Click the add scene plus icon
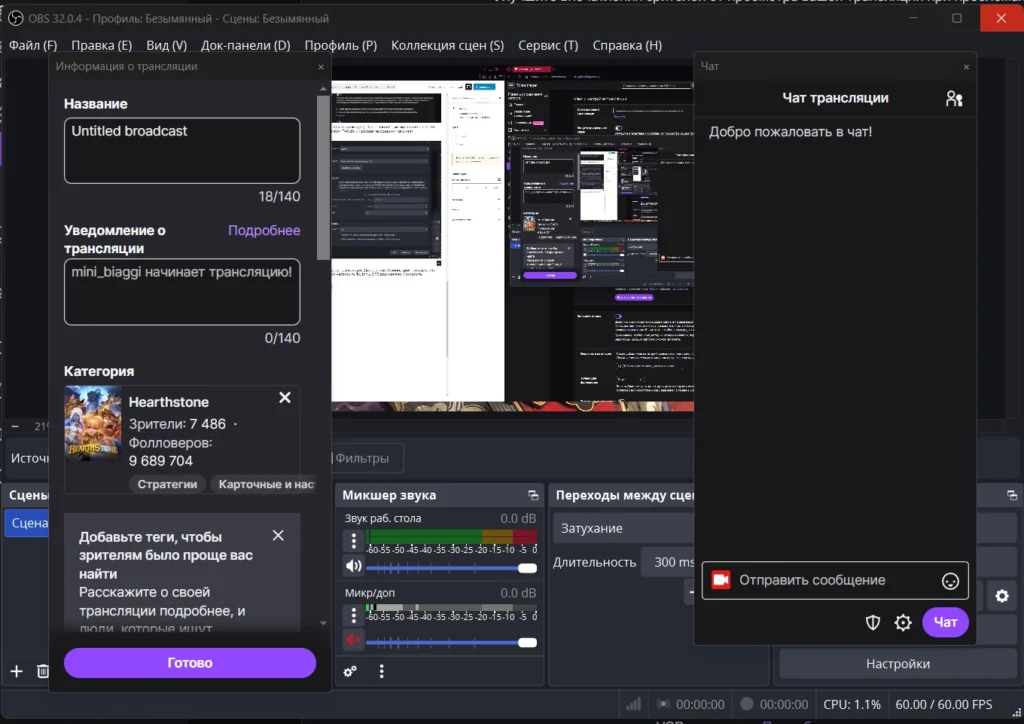1024x724 pixels. point(16,671)
